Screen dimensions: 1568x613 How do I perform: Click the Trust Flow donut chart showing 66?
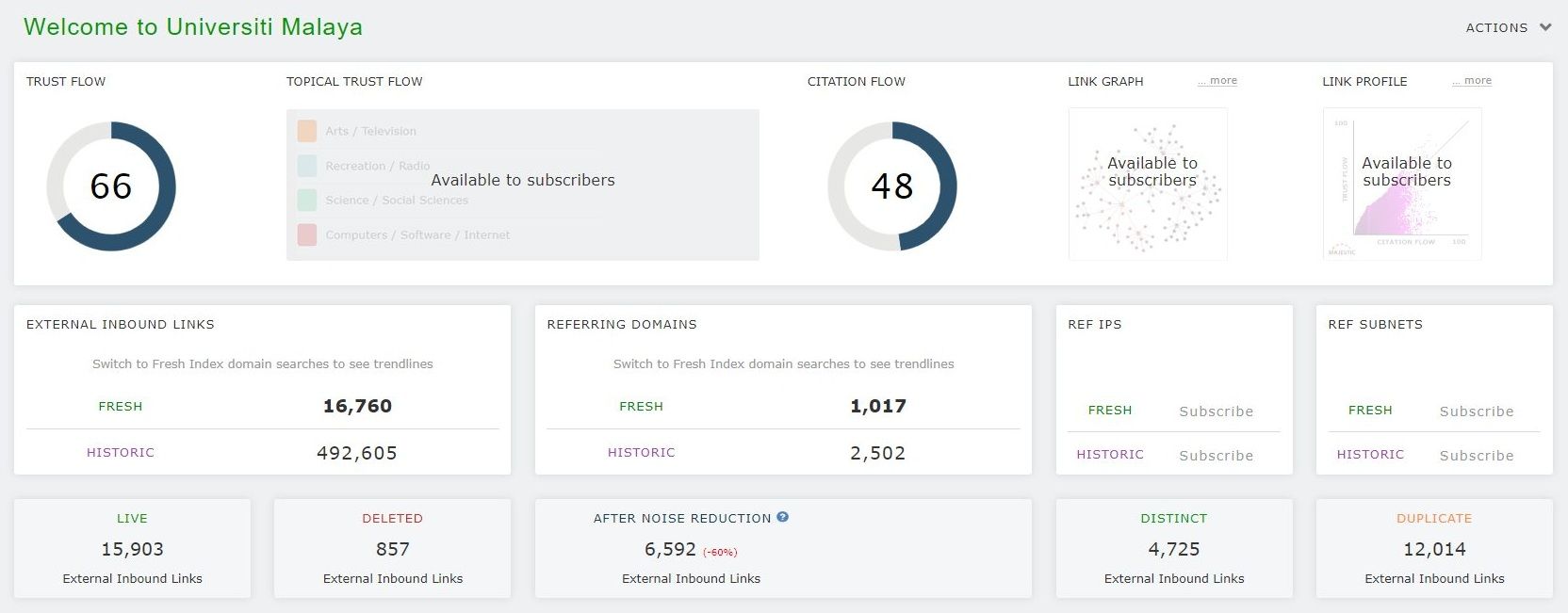pos(111,186)
